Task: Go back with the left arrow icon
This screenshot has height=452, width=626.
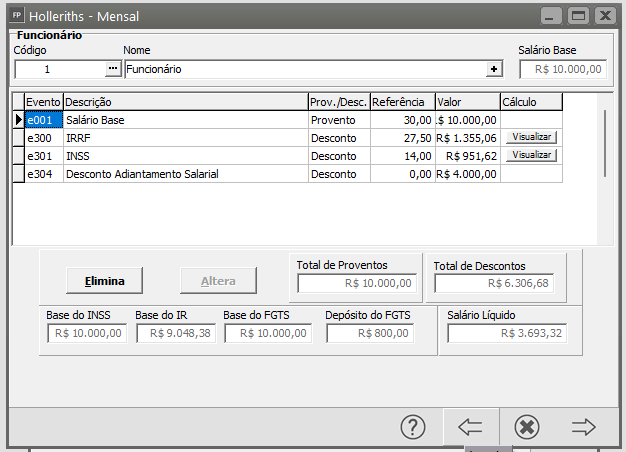Action: click(x=470, y=427)
